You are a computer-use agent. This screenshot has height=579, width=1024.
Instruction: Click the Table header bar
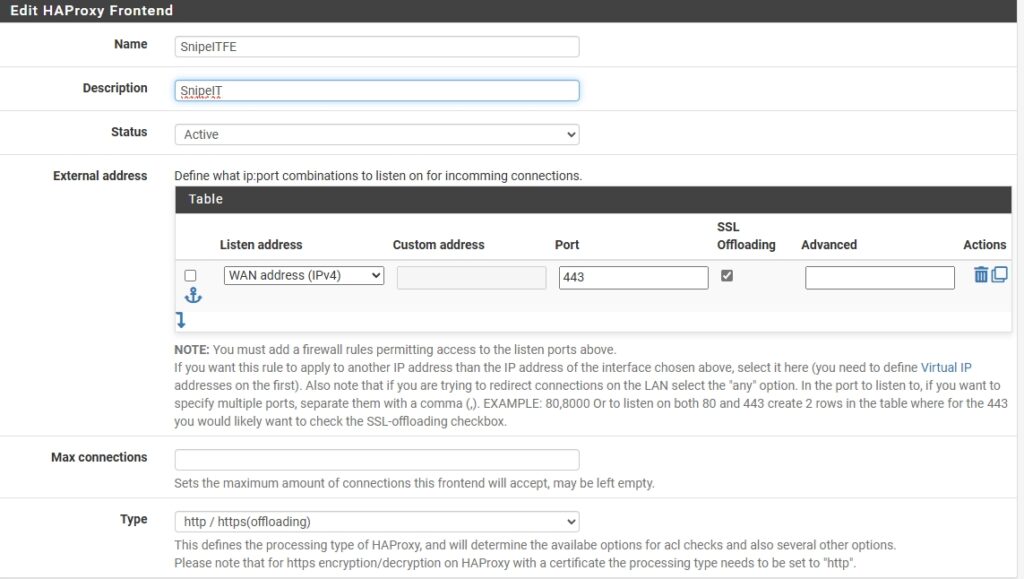593,200
